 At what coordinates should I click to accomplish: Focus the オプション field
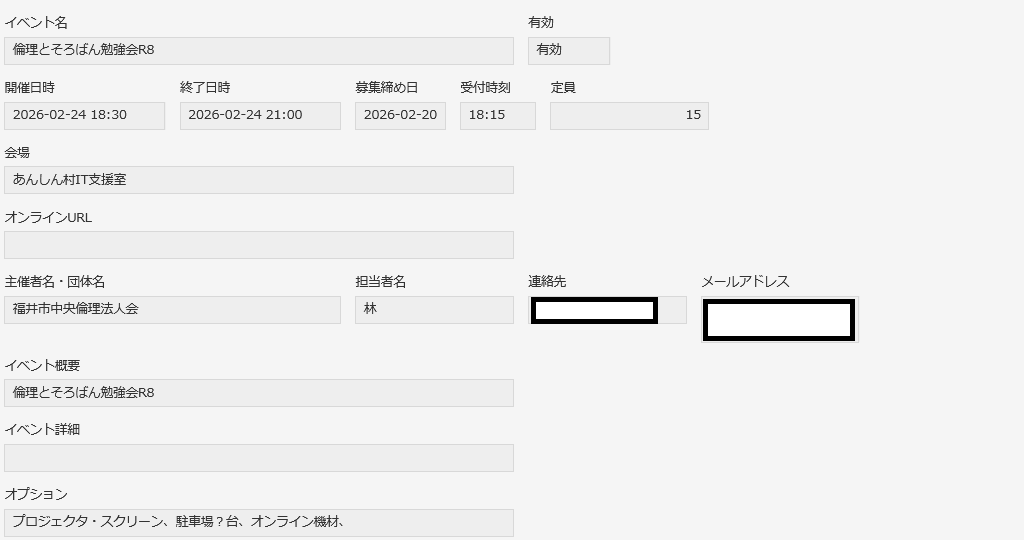point(259,522)
